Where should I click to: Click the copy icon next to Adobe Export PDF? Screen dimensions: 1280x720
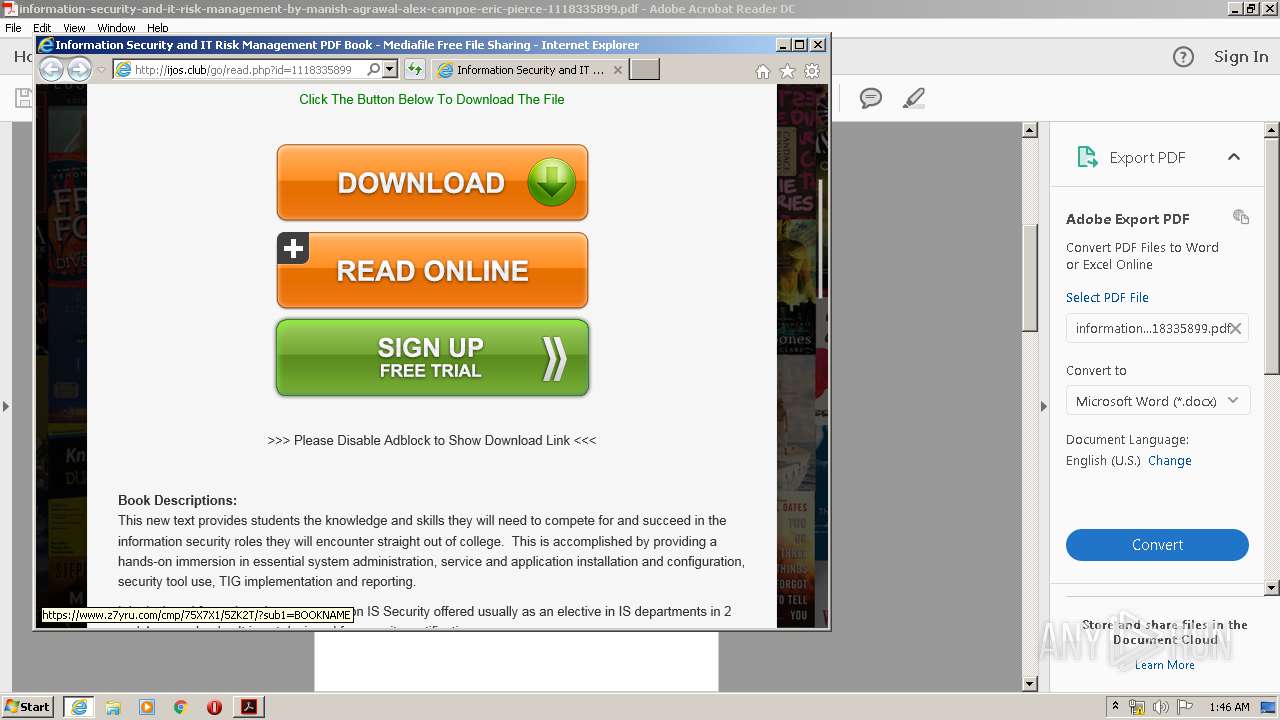(1241, 217)
